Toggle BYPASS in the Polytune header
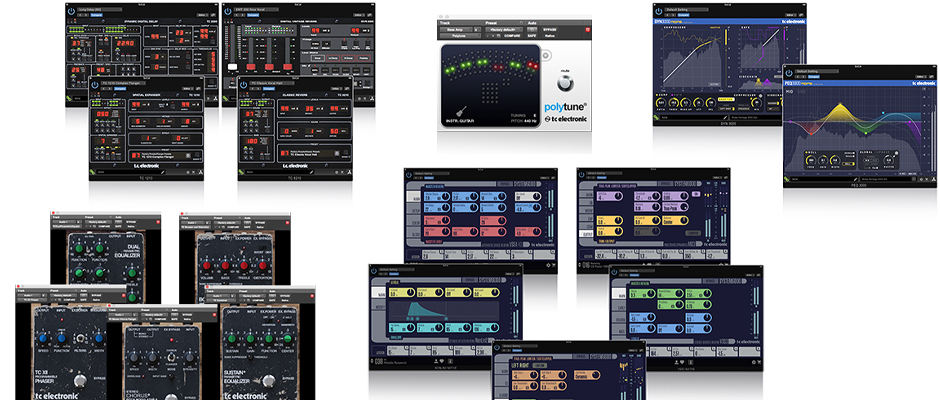940x400 pixels. point(549,29)
